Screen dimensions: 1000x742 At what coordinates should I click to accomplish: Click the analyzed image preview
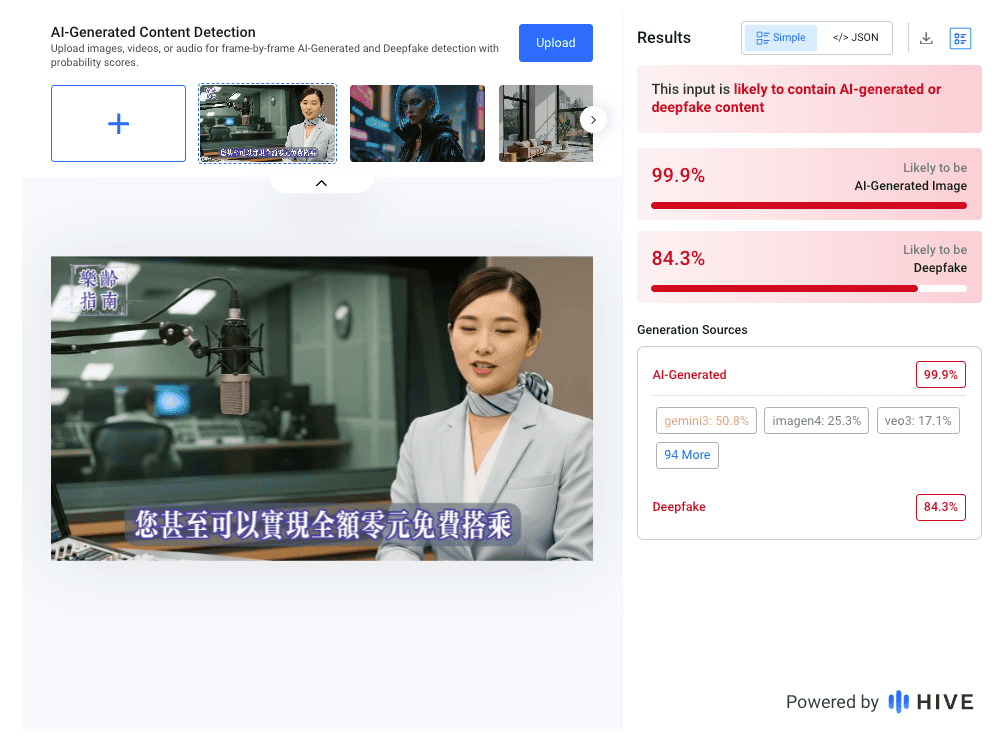pos(321,408)
